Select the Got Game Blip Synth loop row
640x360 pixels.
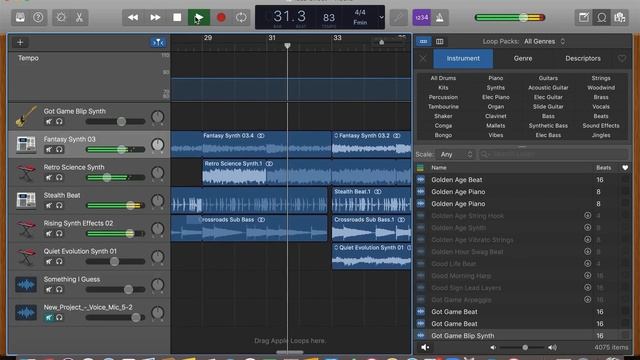coord(523,336)
